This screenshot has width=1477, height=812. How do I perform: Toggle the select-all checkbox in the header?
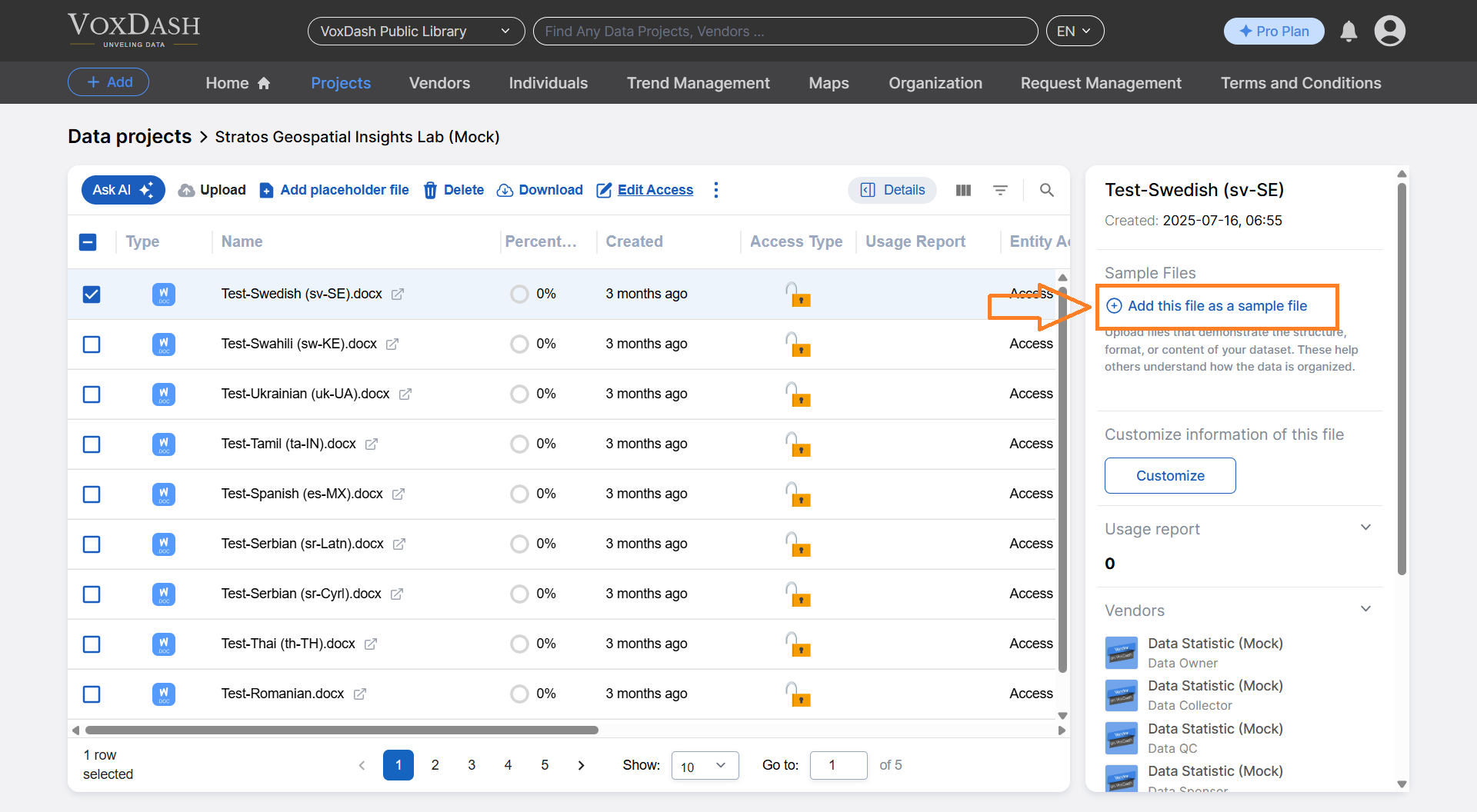88,241
